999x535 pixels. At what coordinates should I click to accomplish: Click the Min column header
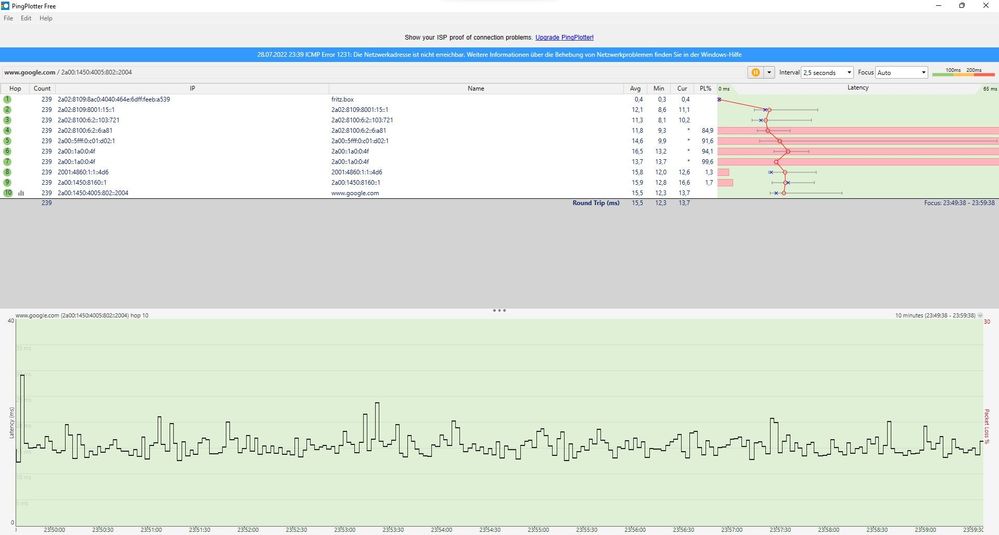coord(659,89)
